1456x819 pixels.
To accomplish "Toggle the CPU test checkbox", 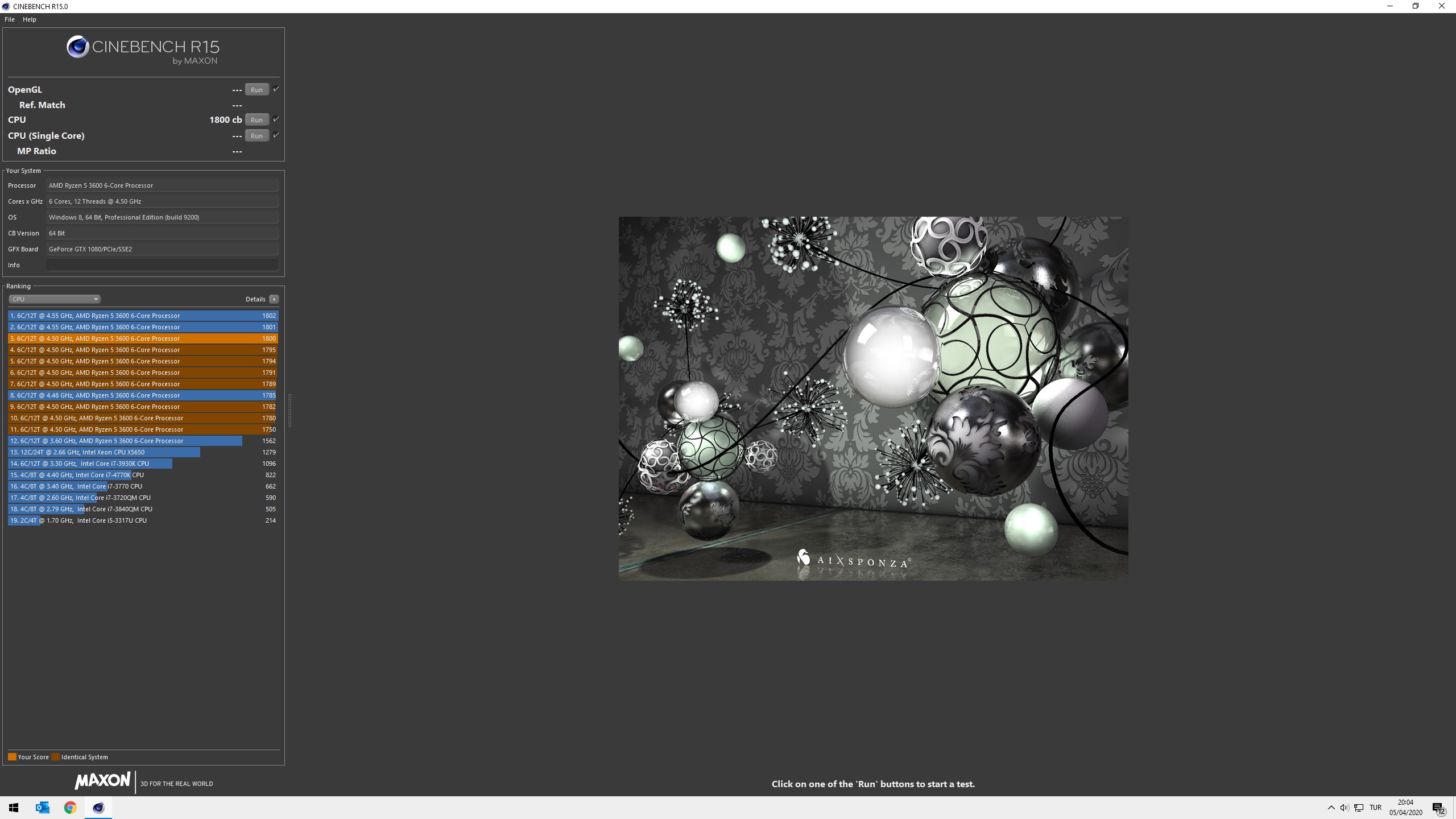I will tap(276, 119).
